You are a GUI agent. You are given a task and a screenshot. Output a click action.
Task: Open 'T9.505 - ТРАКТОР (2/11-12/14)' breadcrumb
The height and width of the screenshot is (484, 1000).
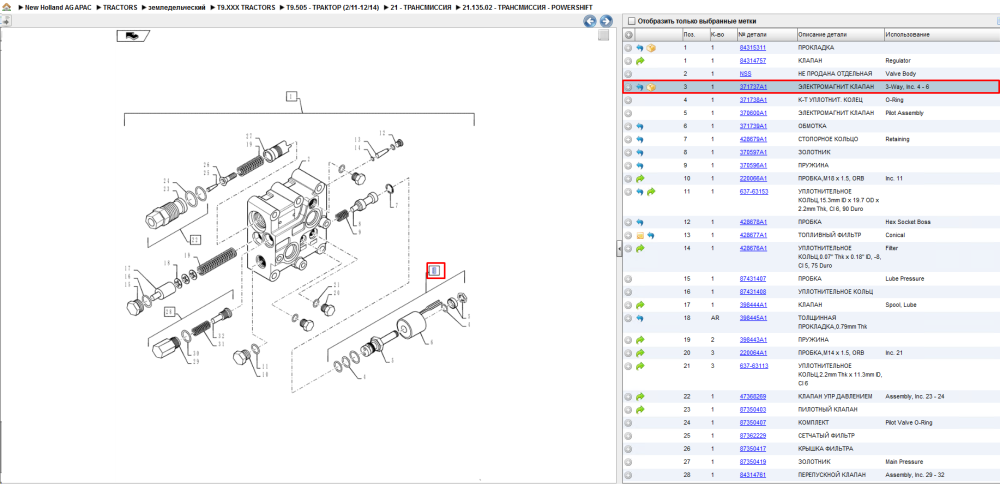click(x=330, y=7)
